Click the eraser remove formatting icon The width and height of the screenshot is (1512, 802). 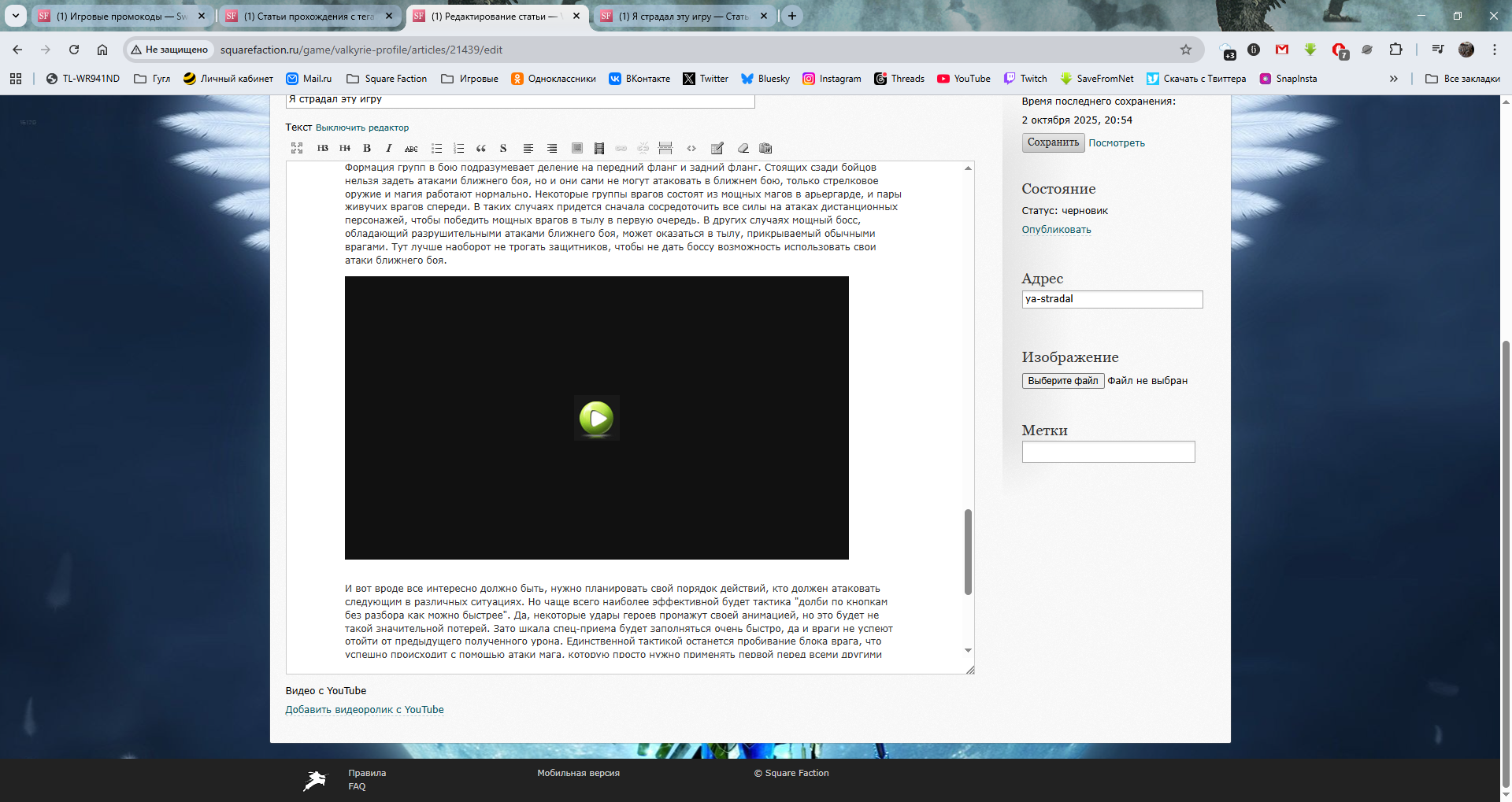(x=743, y=148)
